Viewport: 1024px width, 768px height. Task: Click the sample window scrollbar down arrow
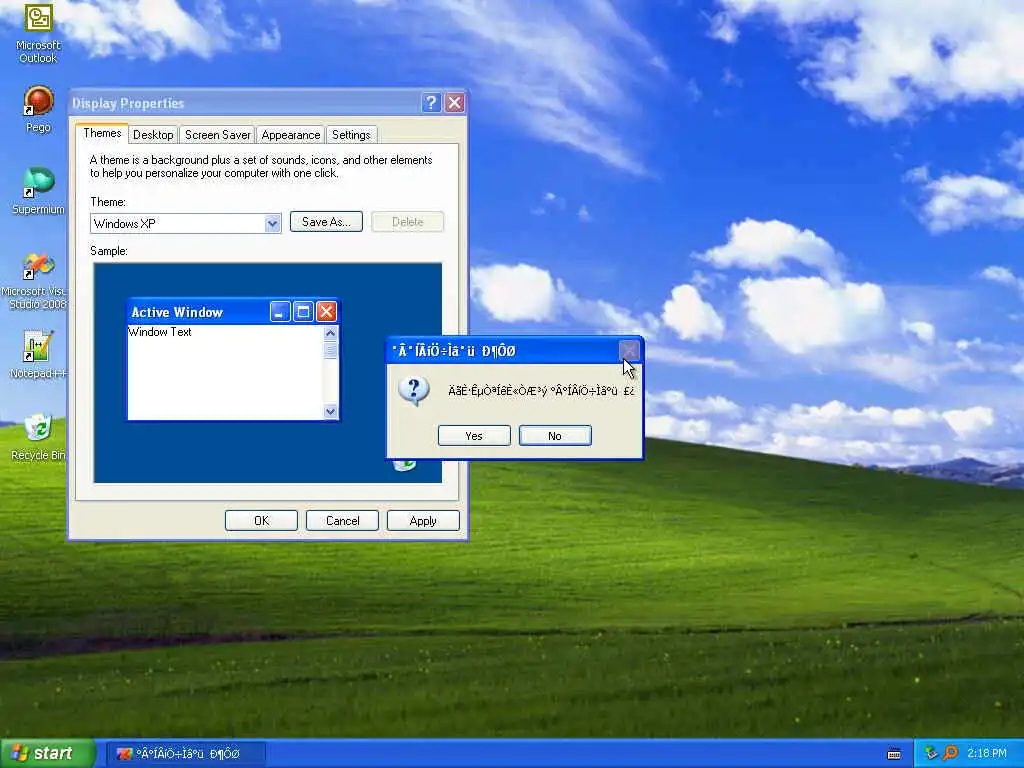point(330,411)
